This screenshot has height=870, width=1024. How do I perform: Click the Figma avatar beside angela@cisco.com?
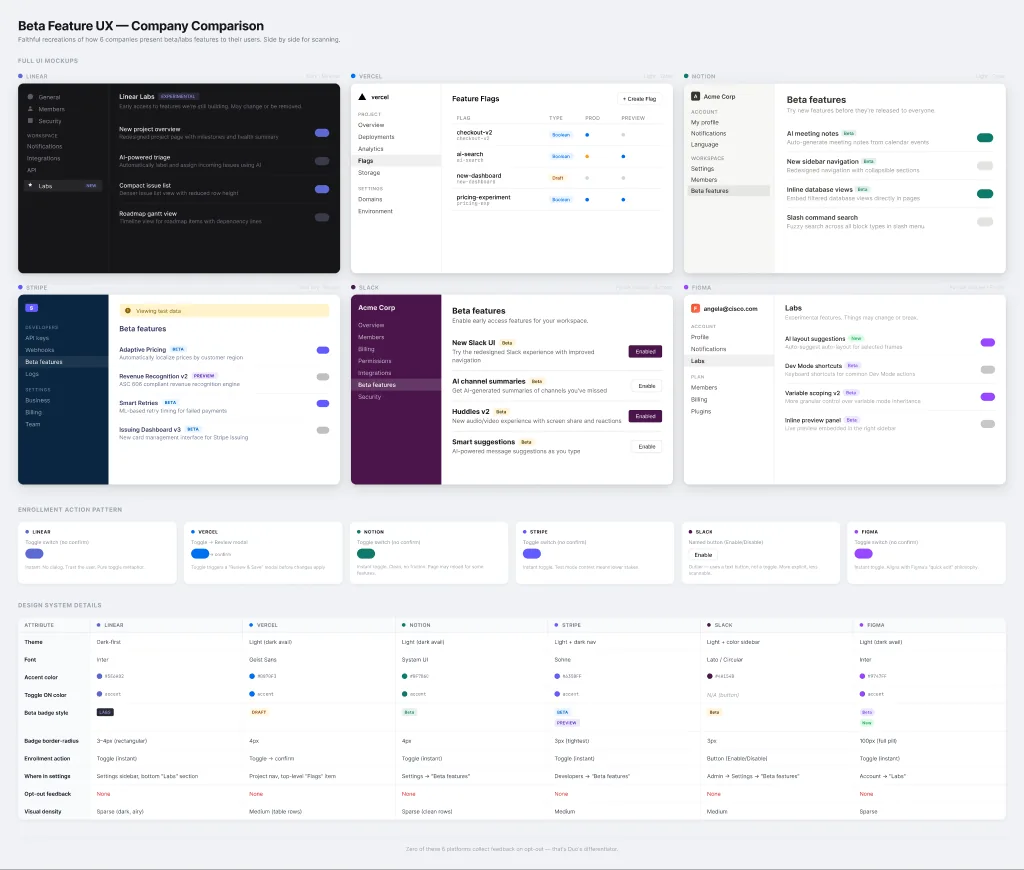pyautogui.click(x=696, y=308)
